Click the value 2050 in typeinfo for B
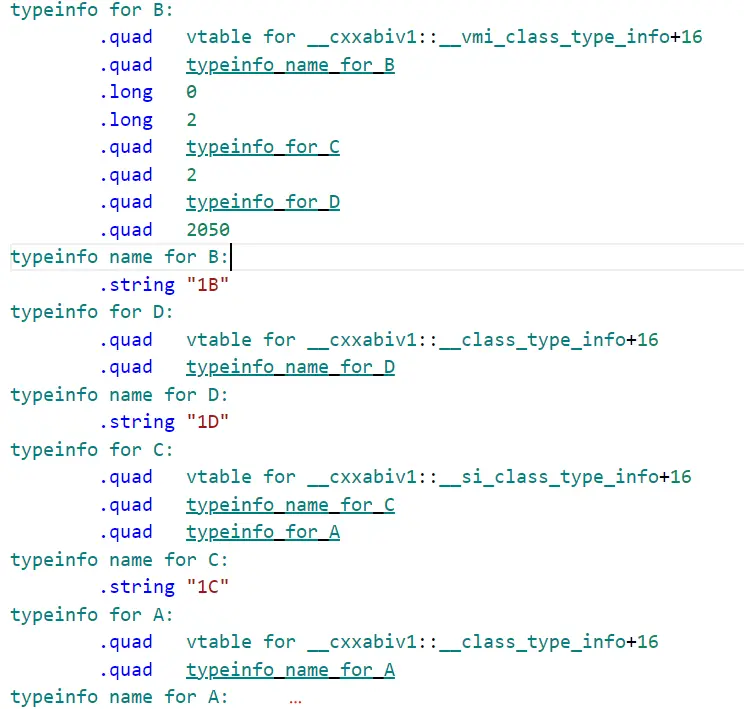This screenshot has height=709, width=744. pyautogui.click(x=208, y=230)
